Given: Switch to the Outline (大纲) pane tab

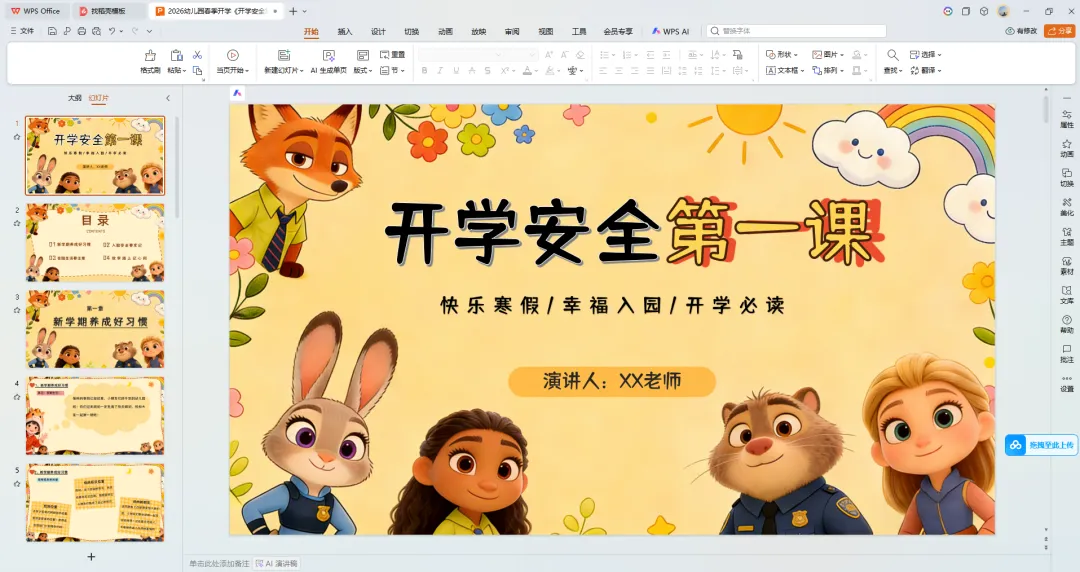Looking at the screenshot, I should pos(74,98).
